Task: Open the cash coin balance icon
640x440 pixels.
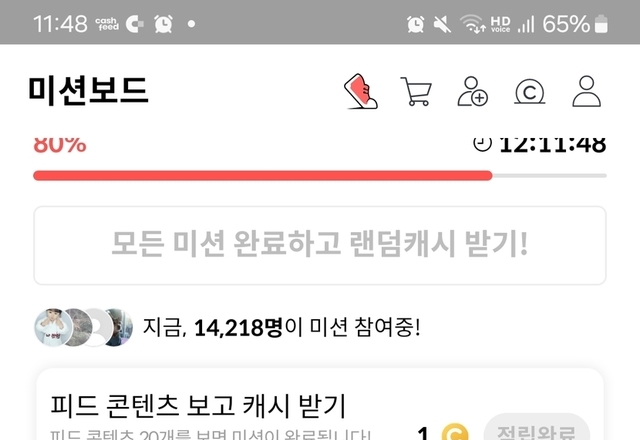Action: pyautogui.click(x=529, y=92)
